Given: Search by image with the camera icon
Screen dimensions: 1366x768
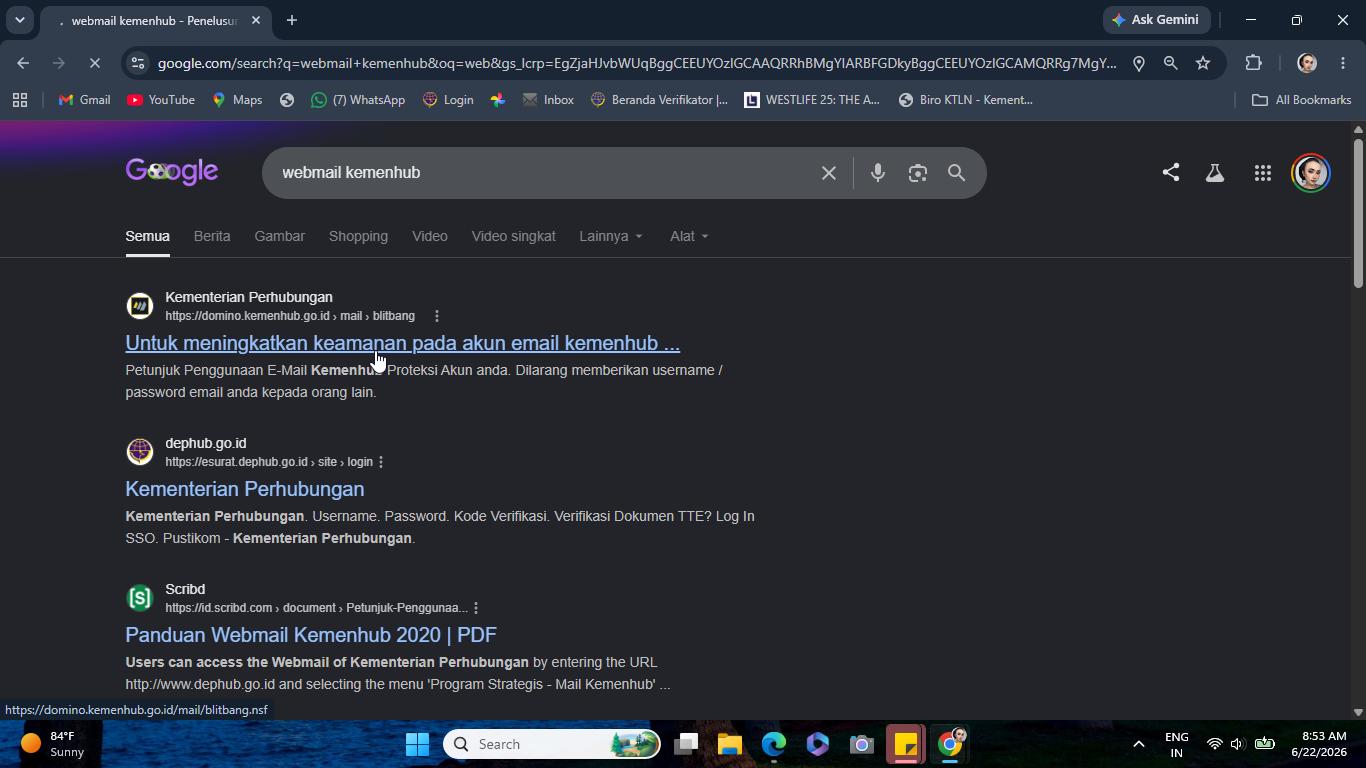Looking at the screenshot, I should 918,173.
